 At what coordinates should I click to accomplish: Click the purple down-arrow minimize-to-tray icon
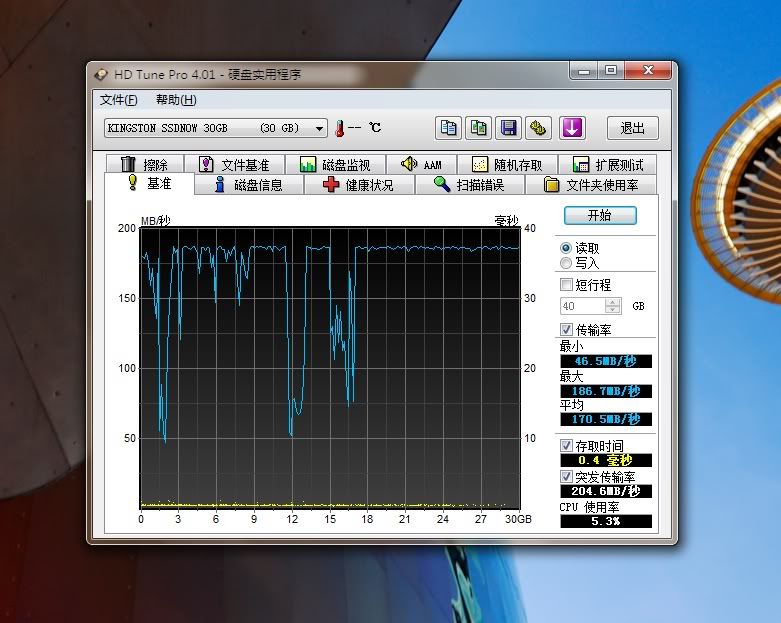pos(572,128)
